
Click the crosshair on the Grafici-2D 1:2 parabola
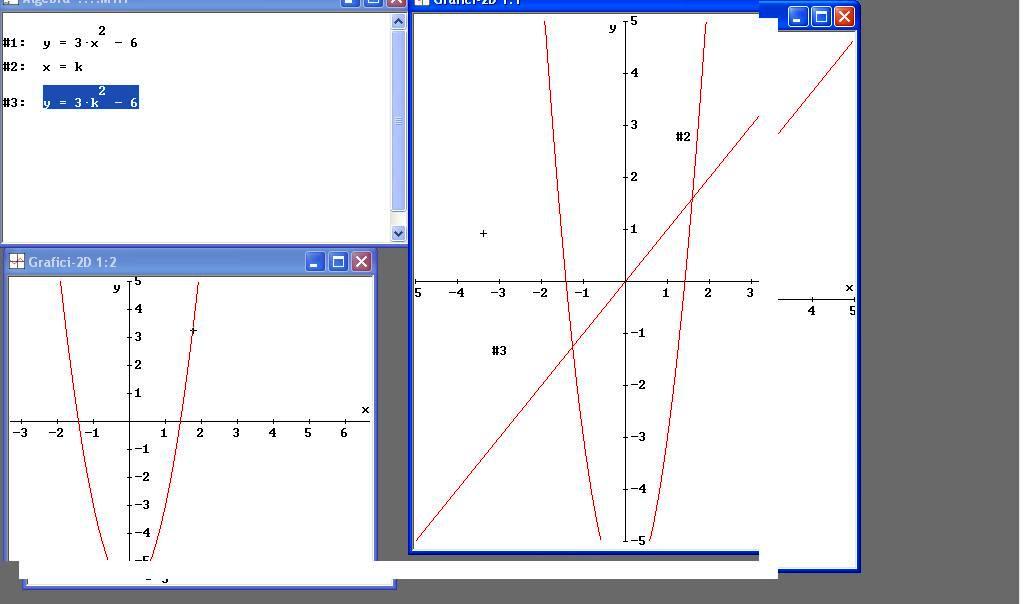click(x=193, y=331)
